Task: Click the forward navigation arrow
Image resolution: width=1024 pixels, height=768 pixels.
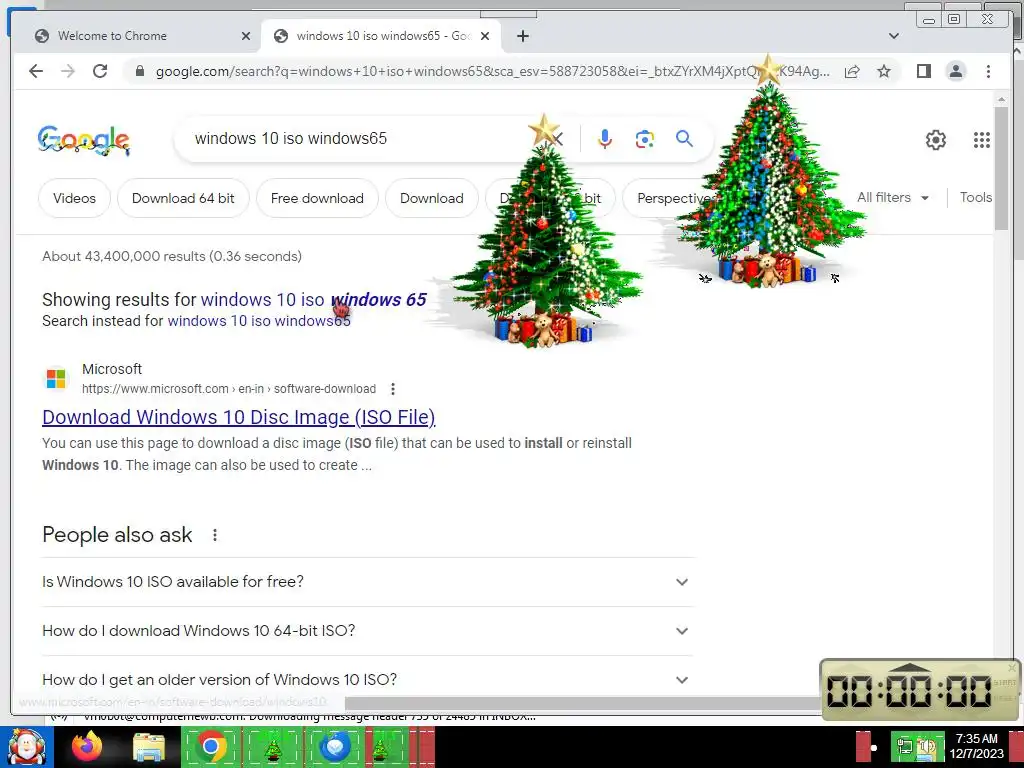Action: [68, 71]
